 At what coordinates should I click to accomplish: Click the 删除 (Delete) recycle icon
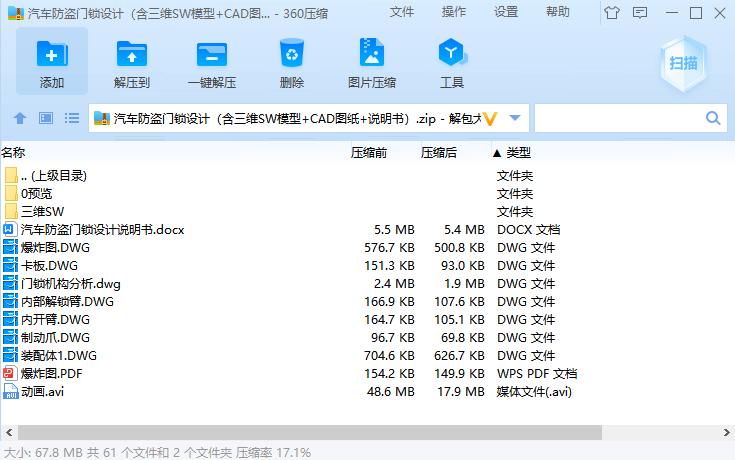pyautogui.click(x=292, y=53)
